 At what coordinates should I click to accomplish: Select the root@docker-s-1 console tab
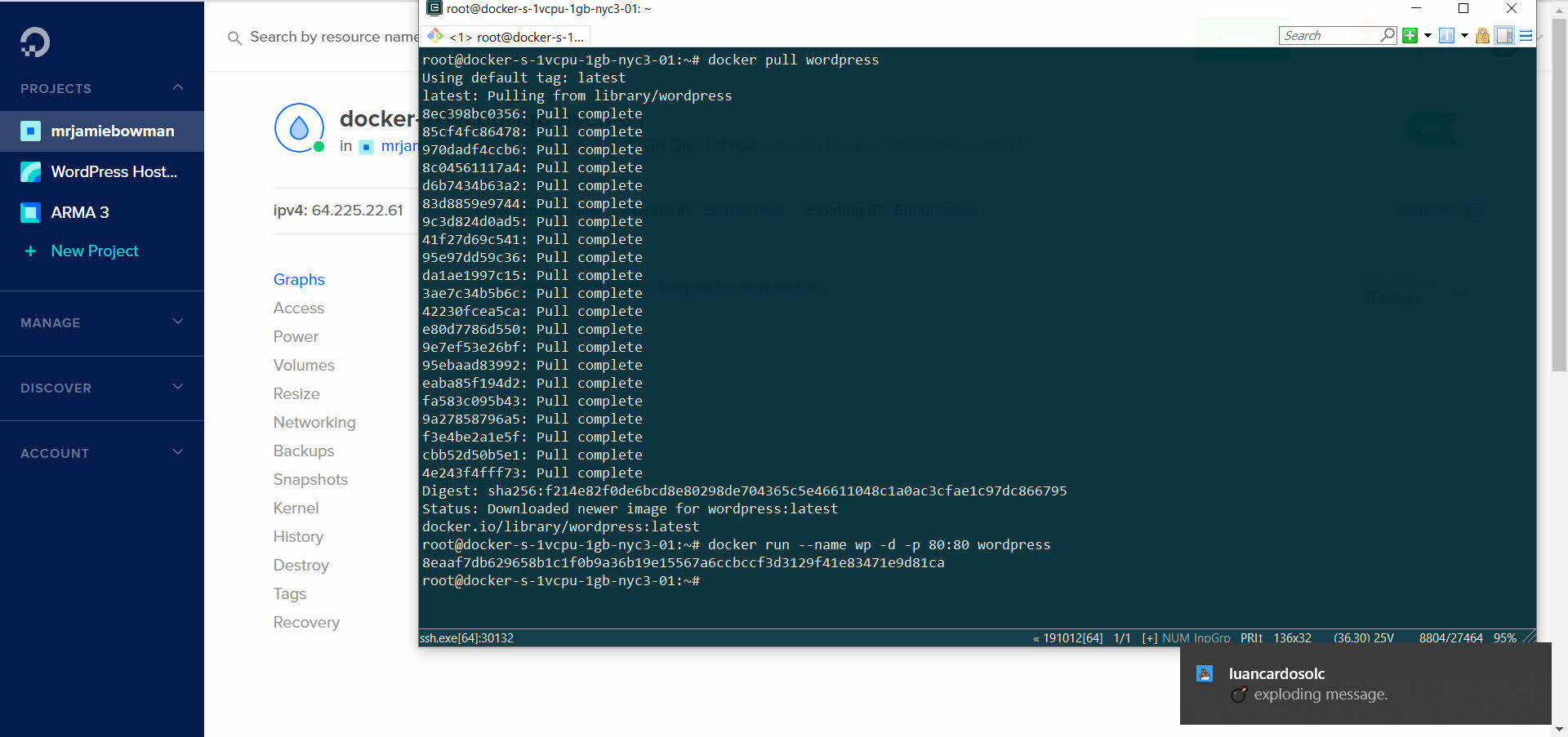(x=506, y=37)
